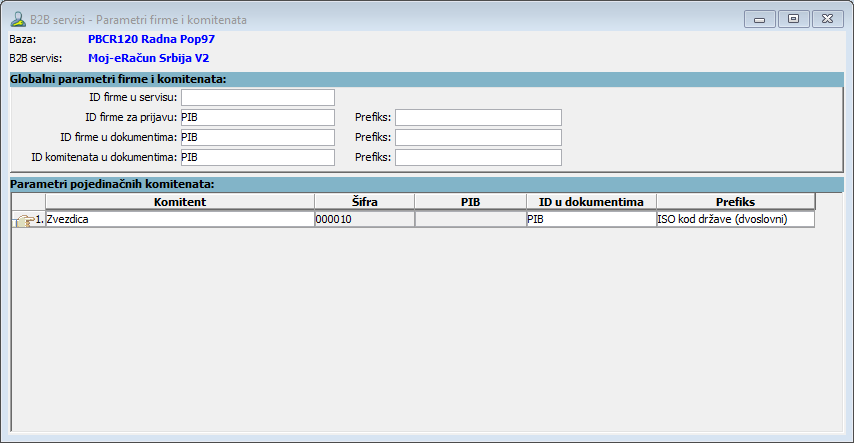Click the ISO kod države (dvoslovni) cell
This screenshot has height=443, width=854.
pyautogui.click(x=735, y=219)
